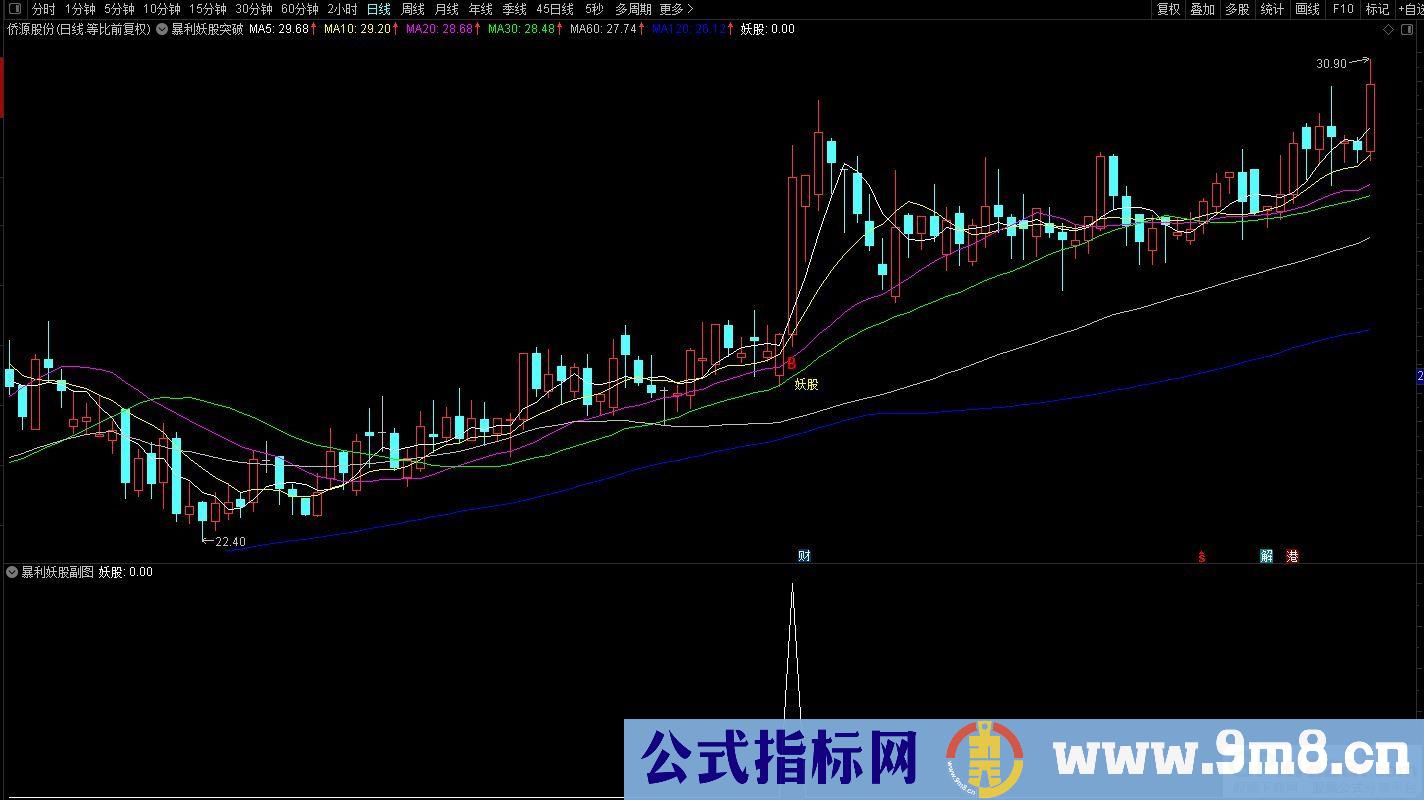The height and width of the screenshot is (800, 1424).
Task: Select the 月线 monthly period tab
Action: [446, 9]
